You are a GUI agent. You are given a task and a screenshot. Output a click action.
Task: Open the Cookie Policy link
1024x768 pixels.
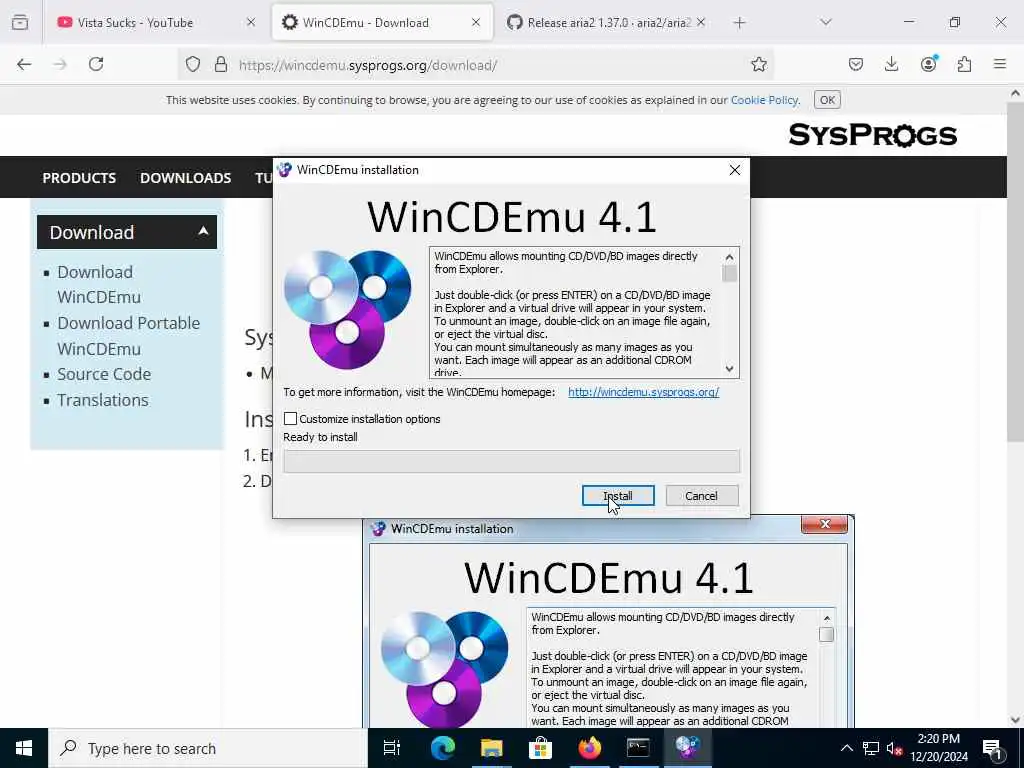764,100
